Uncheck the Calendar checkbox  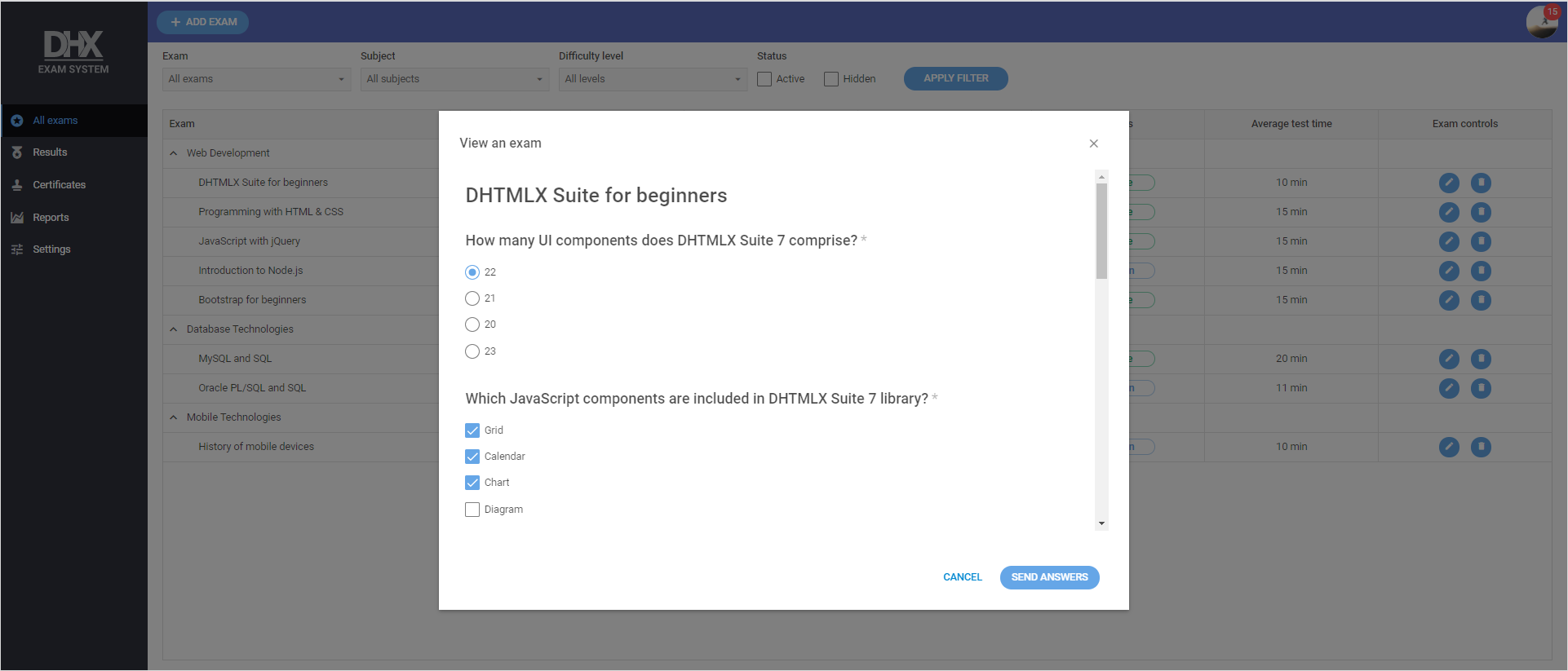point(472,457)
